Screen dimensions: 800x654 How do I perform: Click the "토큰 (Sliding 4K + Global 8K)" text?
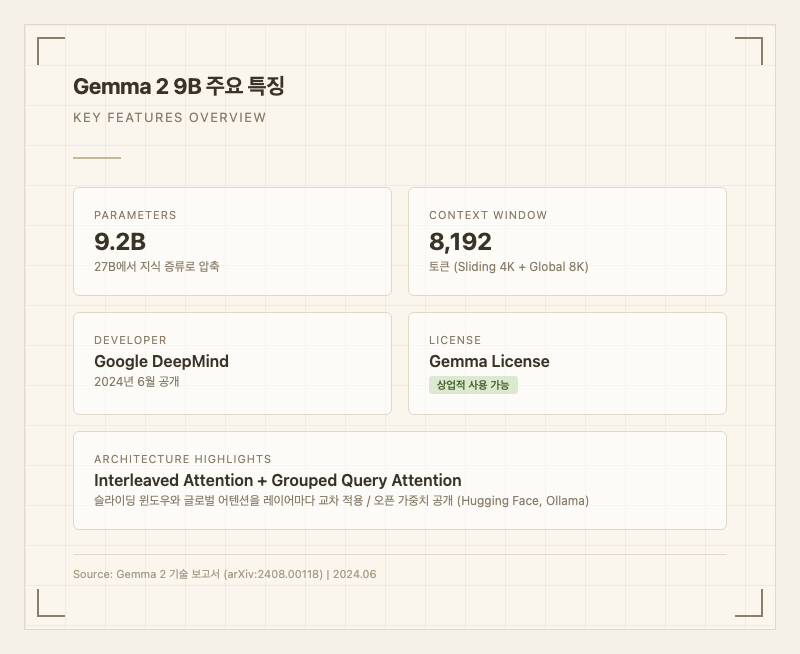(x=508, y=267)
